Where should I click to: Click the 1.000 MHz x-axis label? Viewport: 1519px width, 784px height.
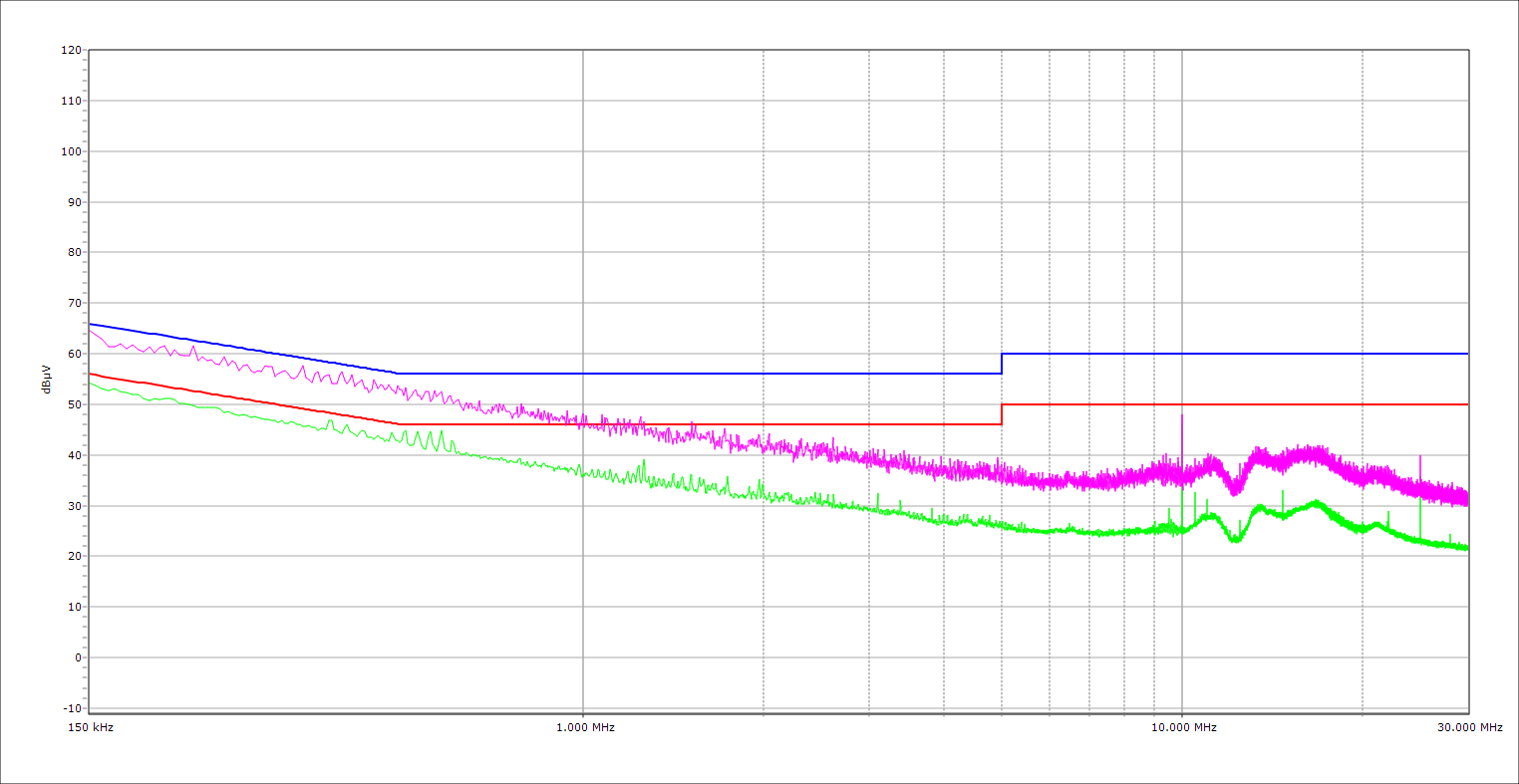click(x=585, y=728)
